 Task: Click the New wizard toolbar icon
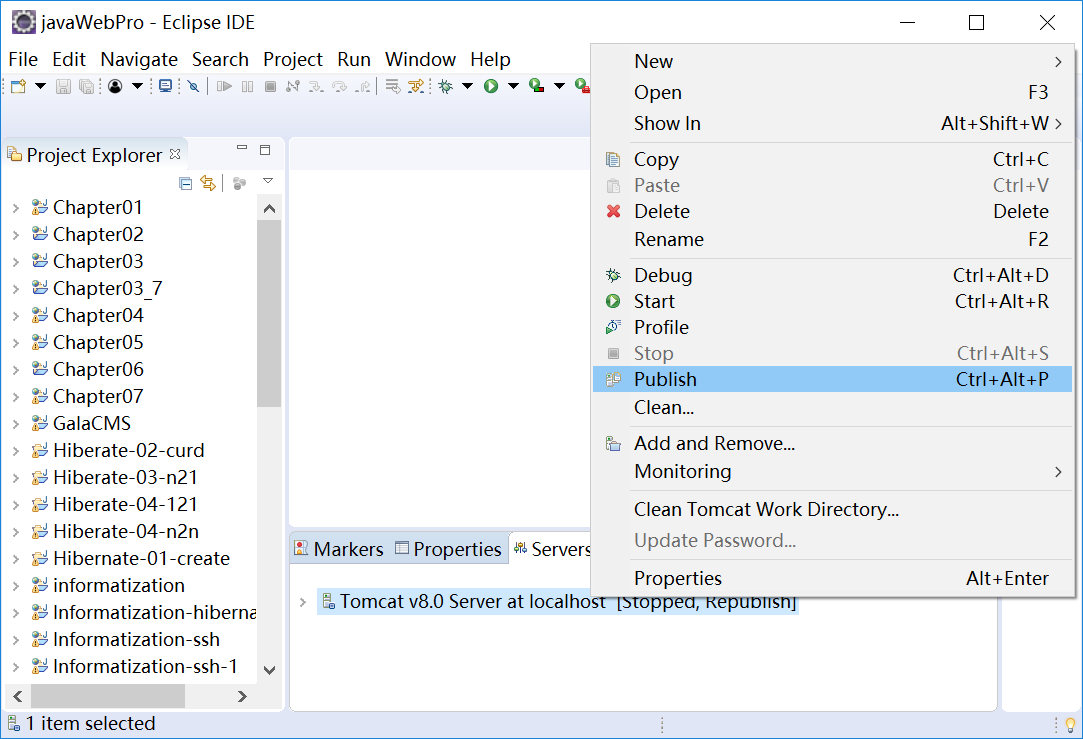tap(19, 86)
